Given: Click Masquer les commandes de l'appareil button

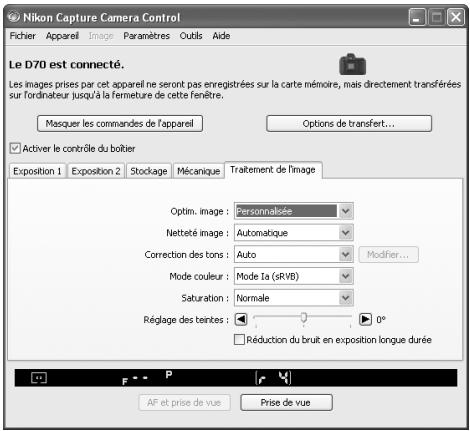Looking at the screenshot, I should 120,123.
